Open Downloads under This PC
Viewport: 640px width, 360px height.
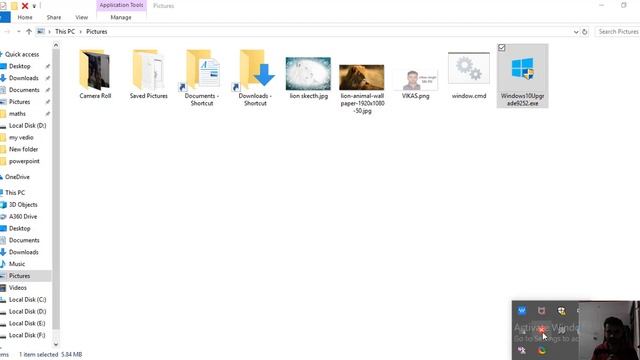click(x=23, y=252)
